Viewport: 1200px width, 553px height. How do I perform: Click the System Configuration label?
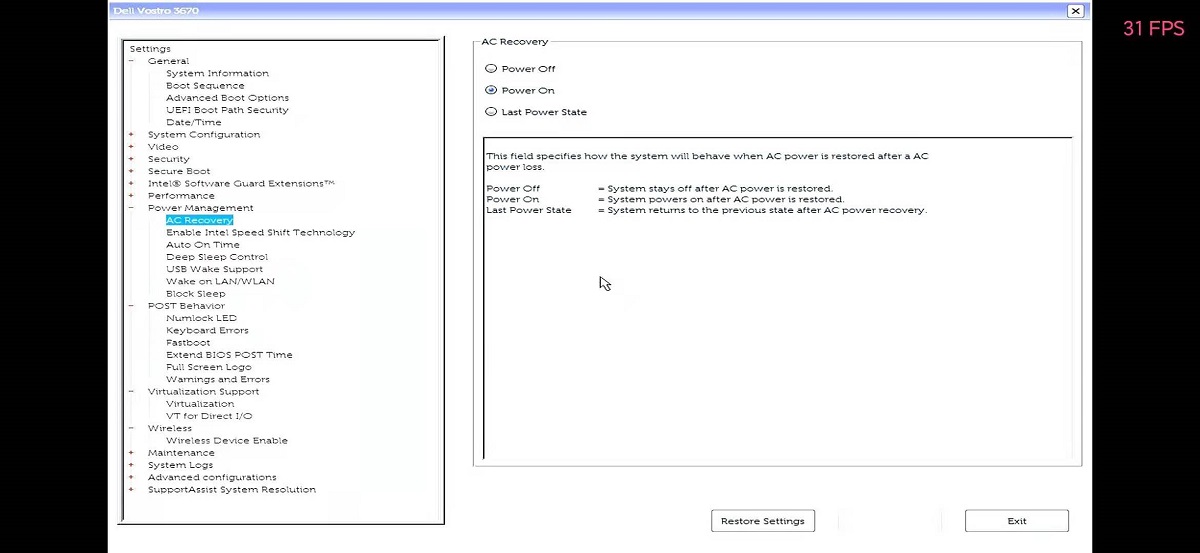click(x=204, y=135)
